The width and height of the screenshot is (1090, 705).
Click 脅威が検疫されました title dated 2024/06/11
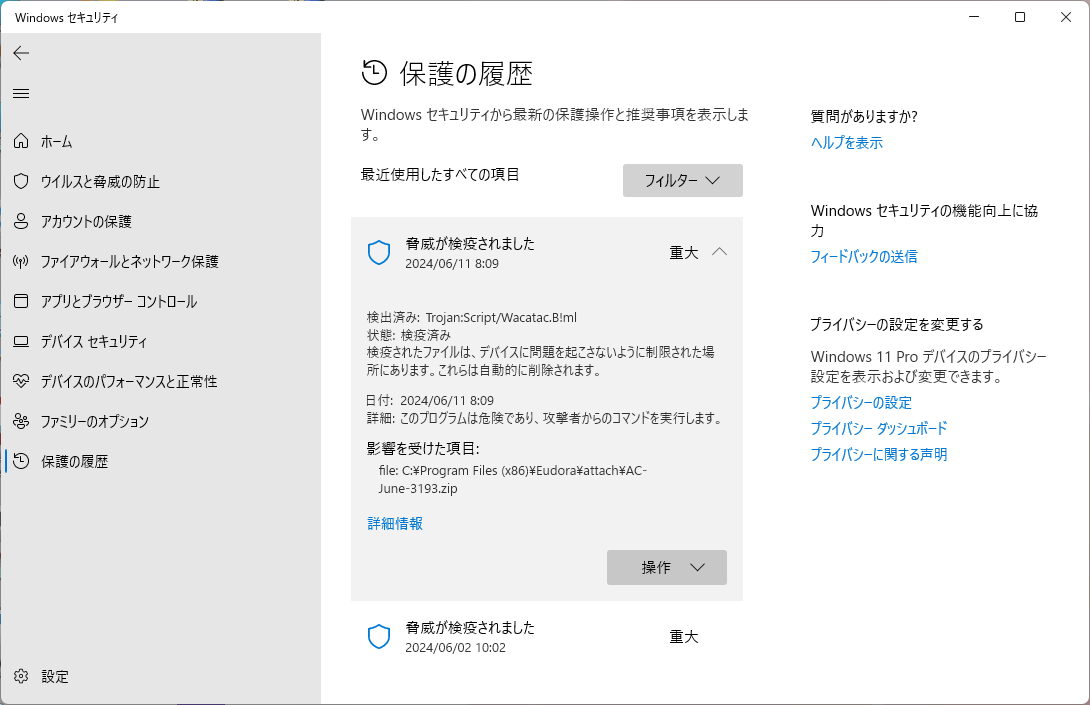[x=470, y=243]
